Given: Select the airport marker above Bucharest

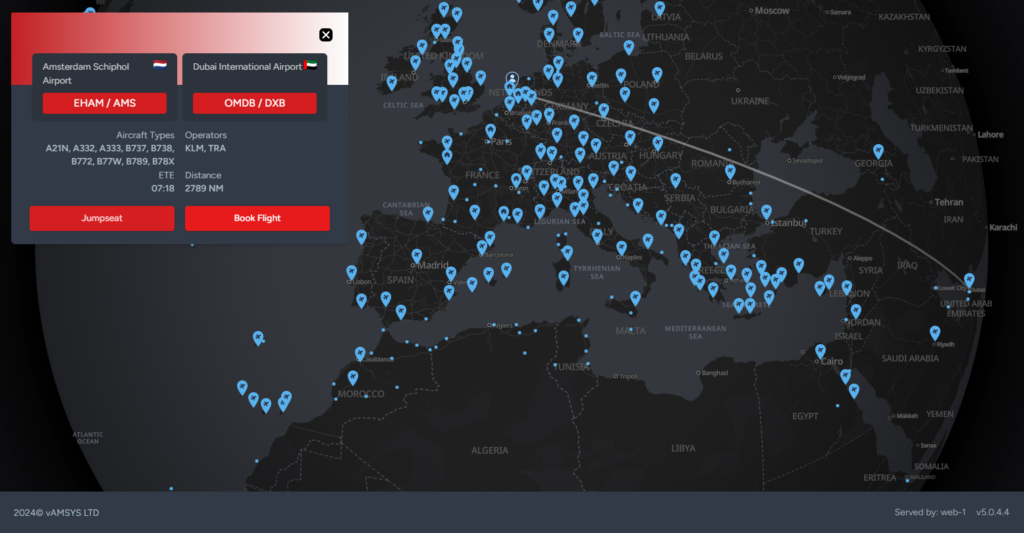Looking at the screenshot, I should [x=730, y=172].
